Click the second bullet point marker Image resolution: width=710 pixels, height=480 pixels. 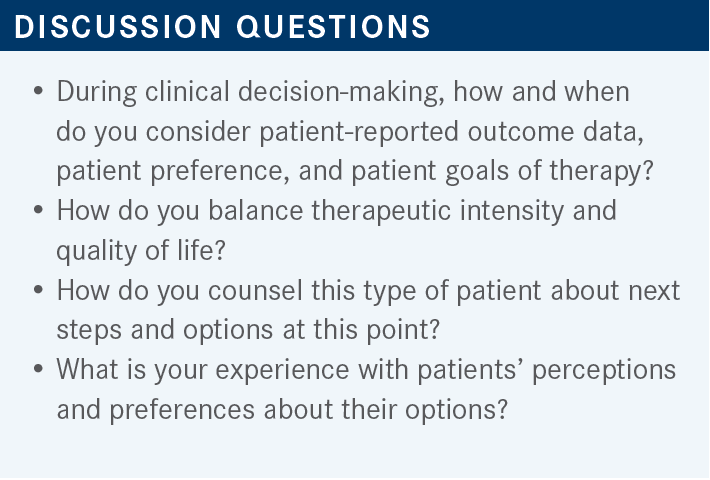38,212
